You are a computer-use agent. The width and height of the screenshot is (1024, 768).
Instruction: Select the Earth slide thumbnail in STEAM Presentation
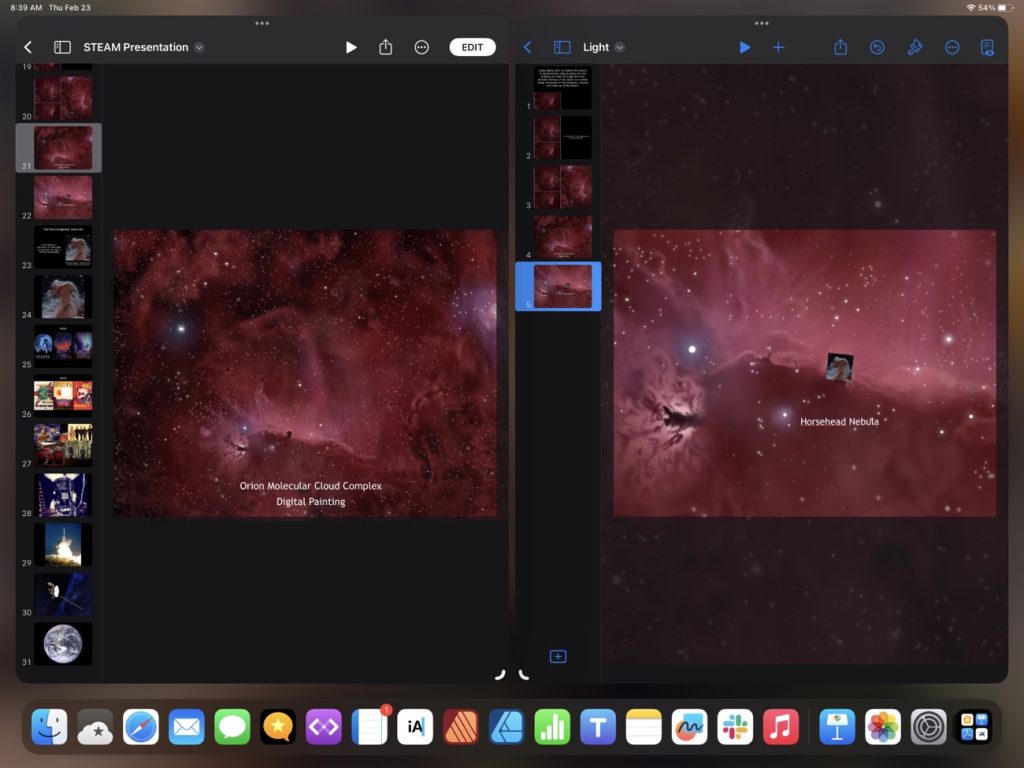coord(63,643)
